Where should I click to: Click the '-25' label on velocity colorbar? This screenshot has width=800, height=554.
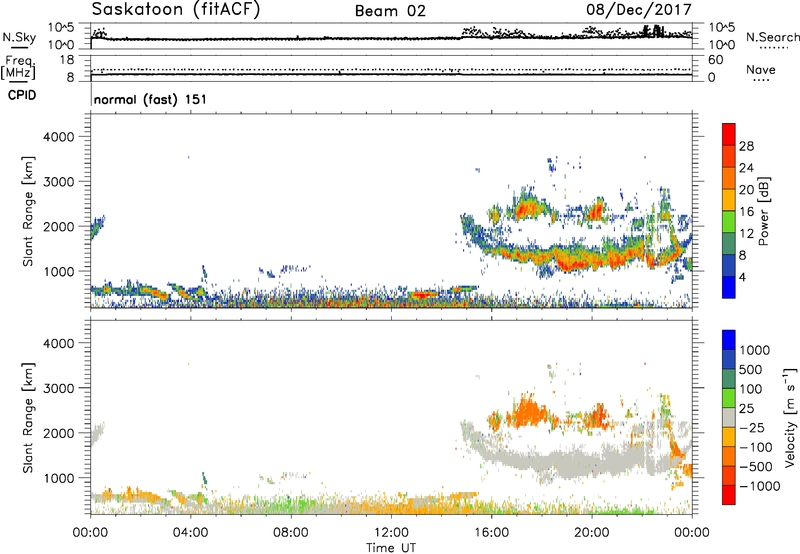point(752,427)
